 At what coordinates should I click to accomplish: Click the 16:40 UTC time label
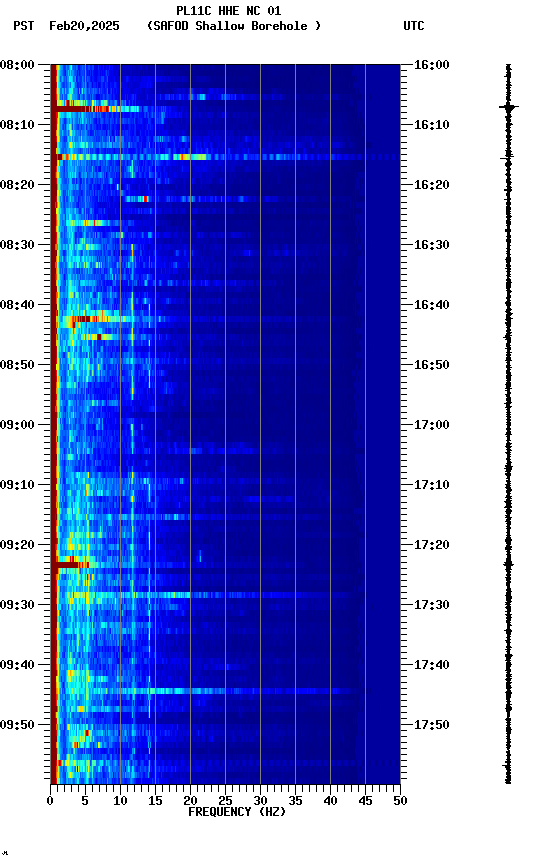pyautogui.click(x=432, y=305)
